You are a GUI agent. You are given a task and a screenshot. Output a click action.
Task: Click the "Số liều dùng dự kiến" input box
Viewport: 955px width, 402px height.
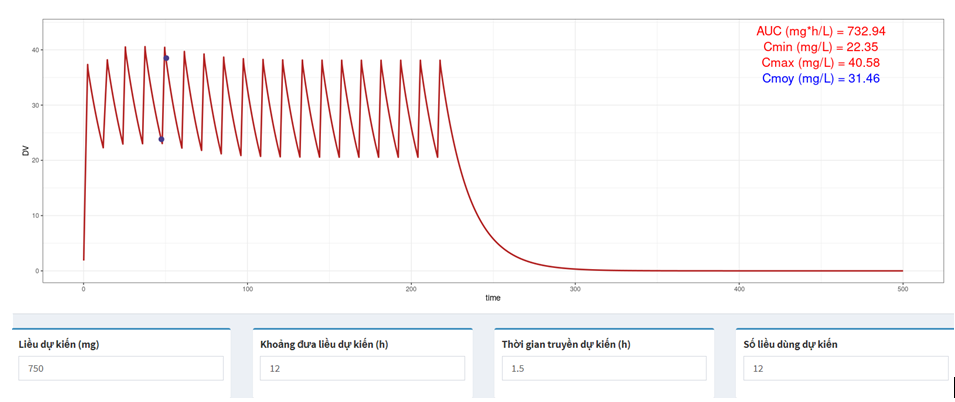845,369
